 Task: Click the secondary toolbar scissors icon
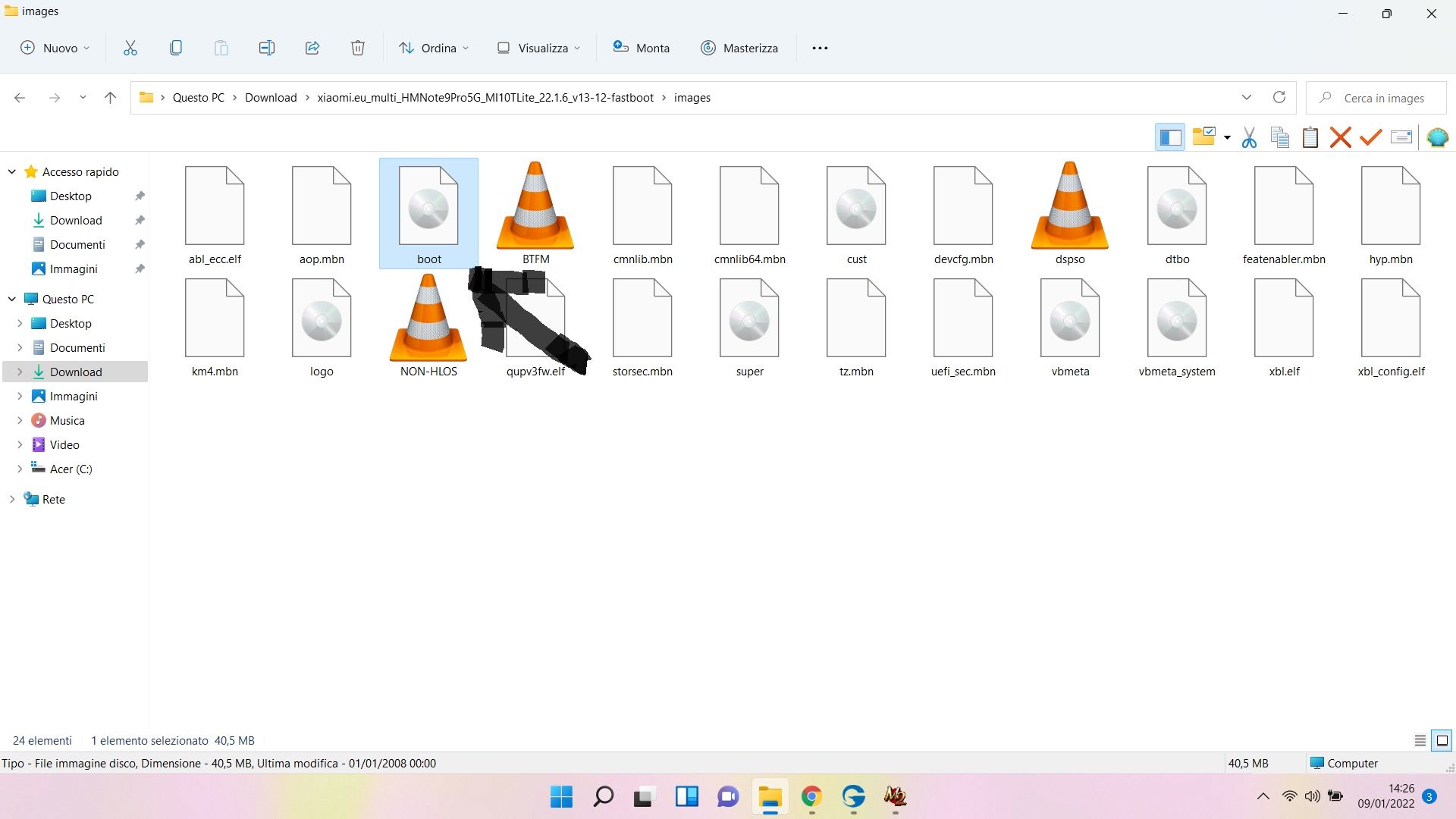[x=1250, y=137]
